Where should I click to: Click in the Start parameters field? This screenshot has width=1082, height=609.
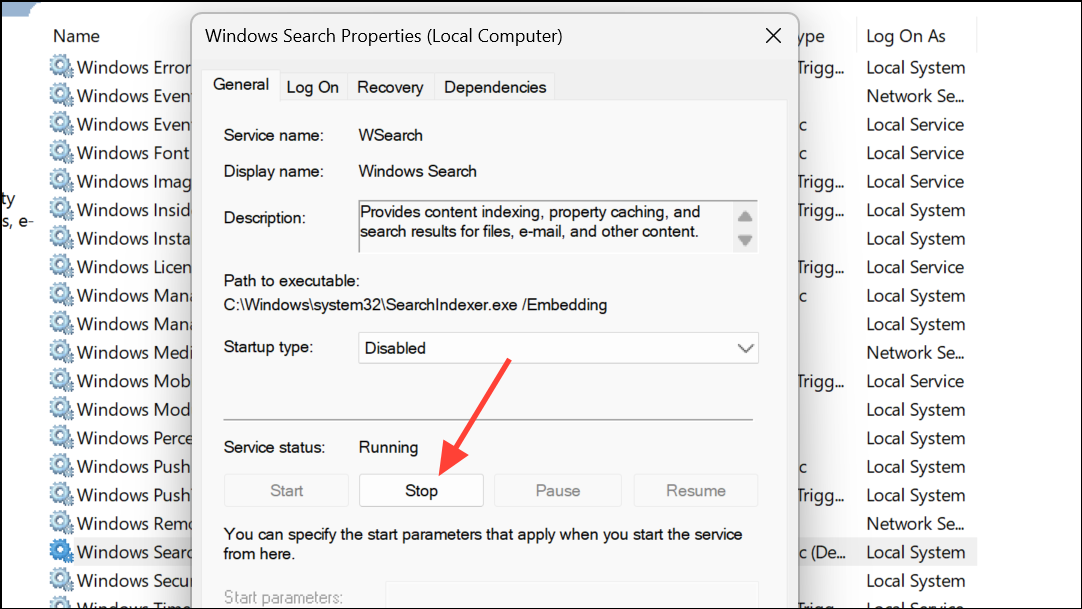click(x=572, y=596)
